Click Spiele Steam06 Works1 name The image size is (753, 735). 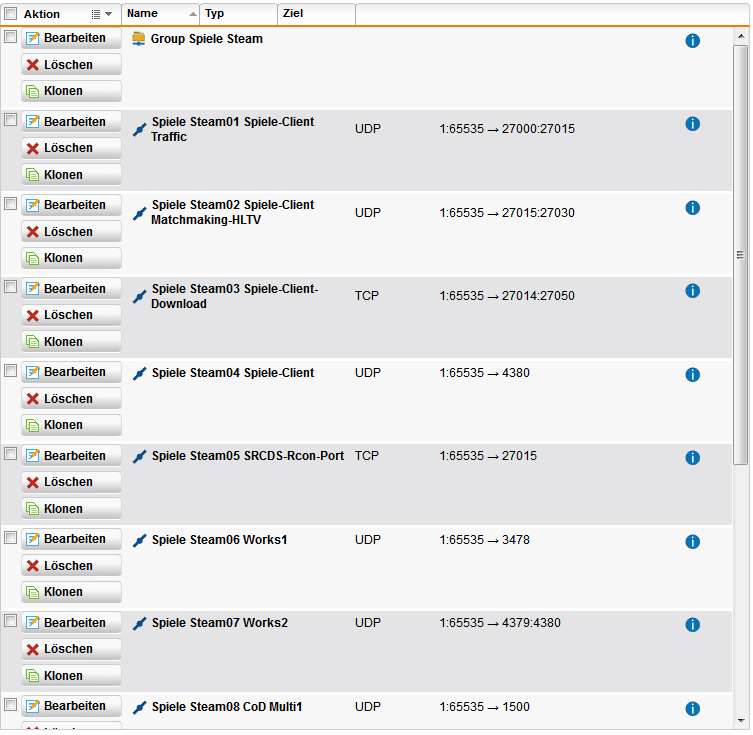[x=219, y=540]
